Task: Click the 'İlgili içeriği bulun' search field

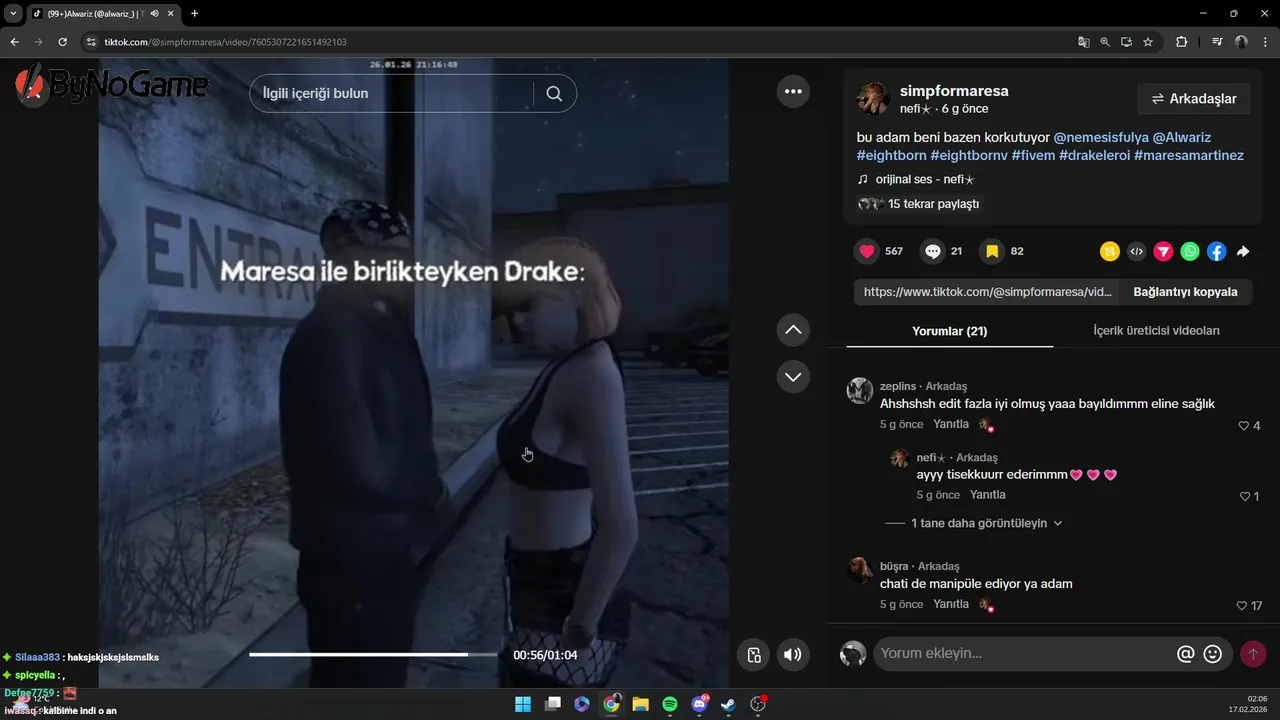Action: click(391, 93)
